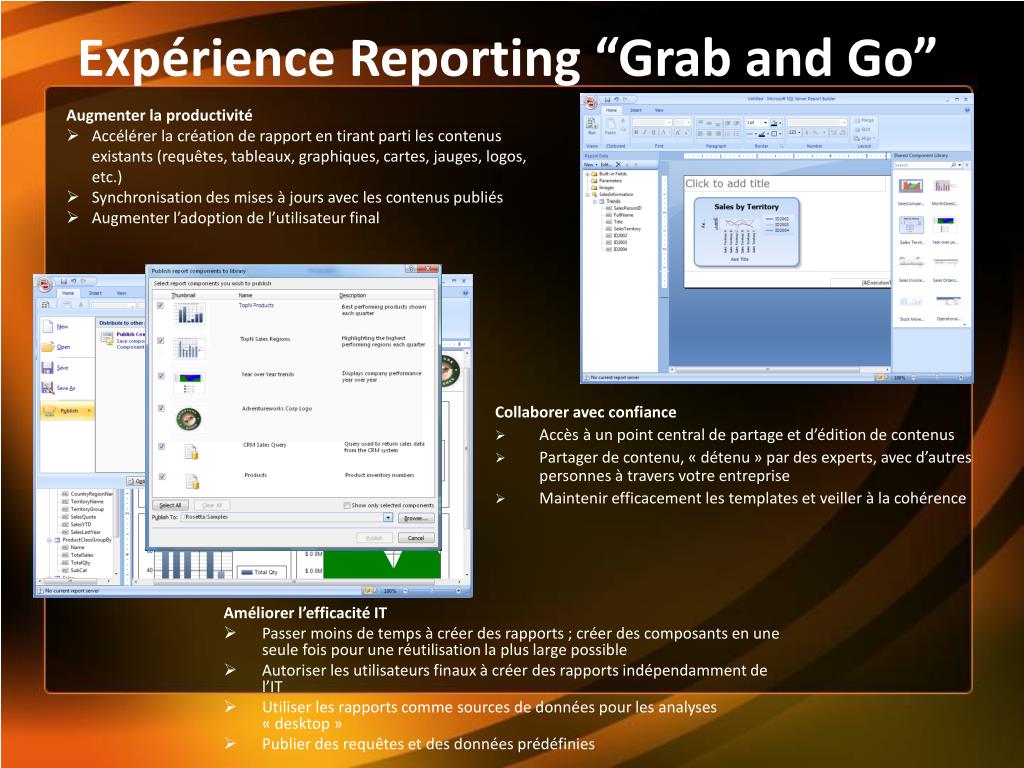Click the Save icon in Report Builder quick access toolbar

pos(607,100)
